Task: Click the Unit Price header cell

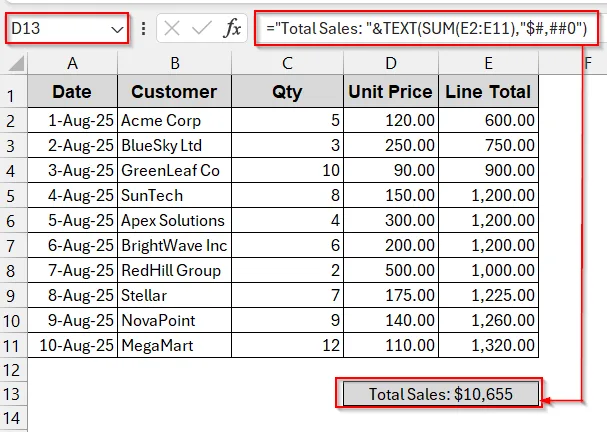Action: [x=391, y=91]
